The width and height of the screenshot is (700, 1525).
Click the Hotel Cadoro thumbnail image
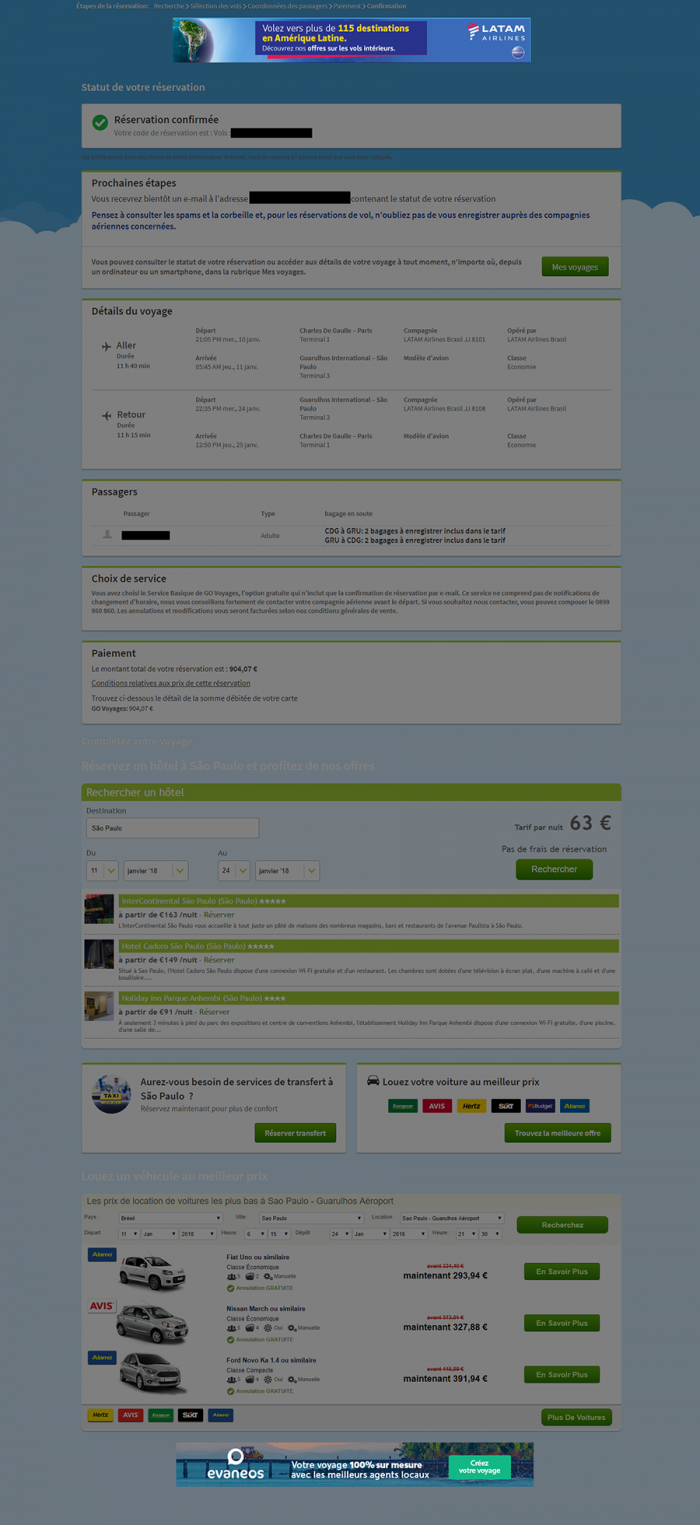[x=99, y=954]
